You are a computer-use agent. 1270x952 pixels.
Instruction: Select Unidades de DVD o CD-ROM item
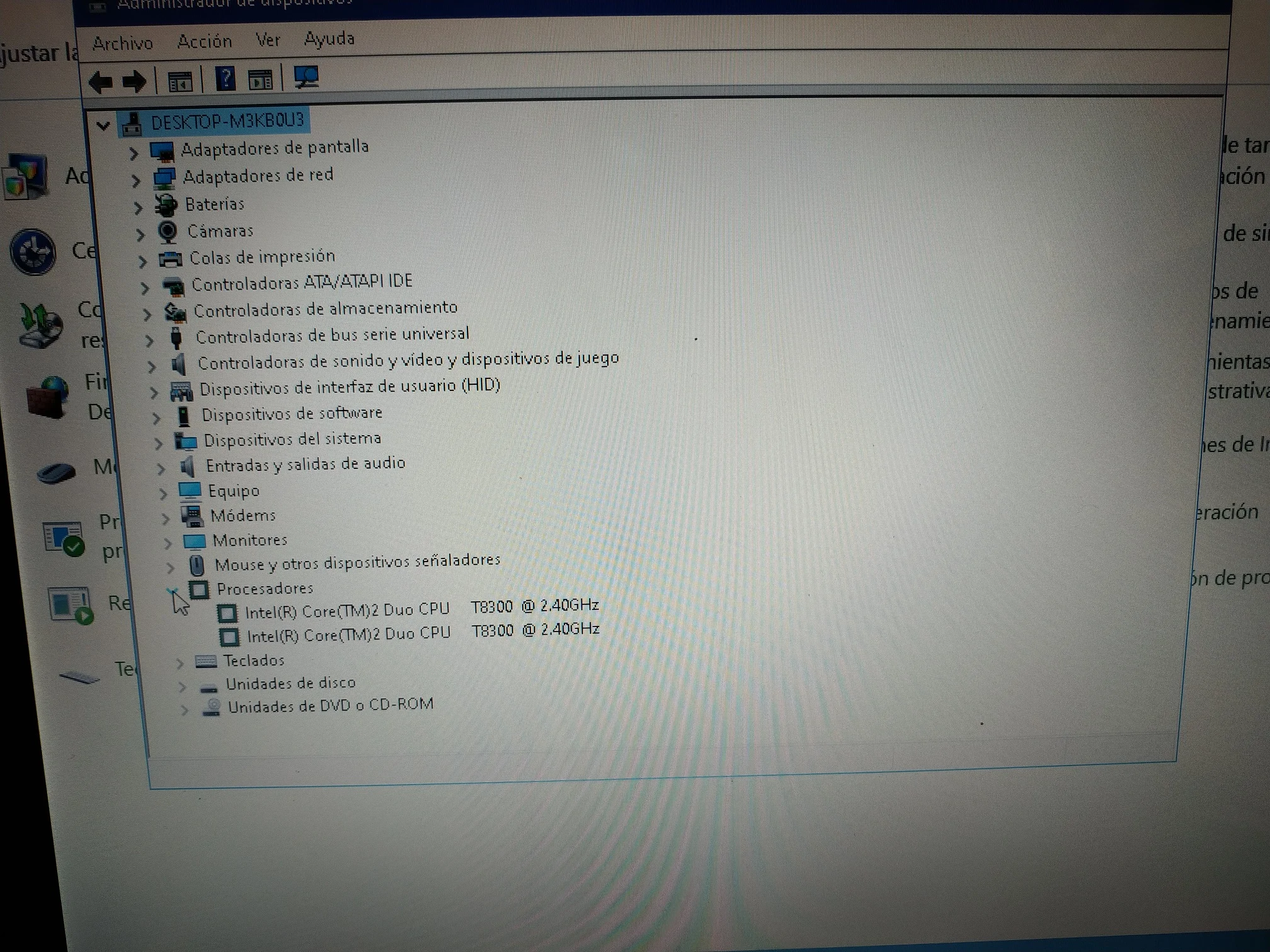(x=330, y=705)
